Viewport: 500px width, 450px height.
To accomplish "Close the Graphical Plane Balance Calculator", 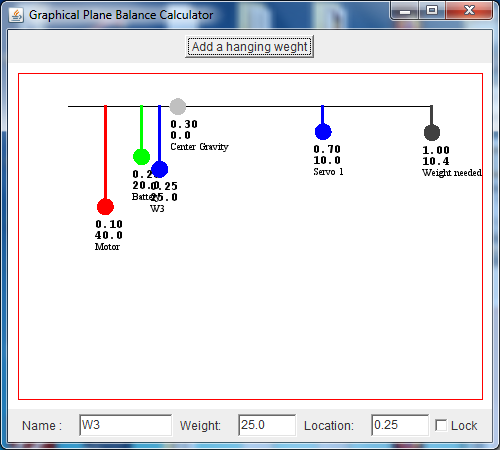I will 469,11.
